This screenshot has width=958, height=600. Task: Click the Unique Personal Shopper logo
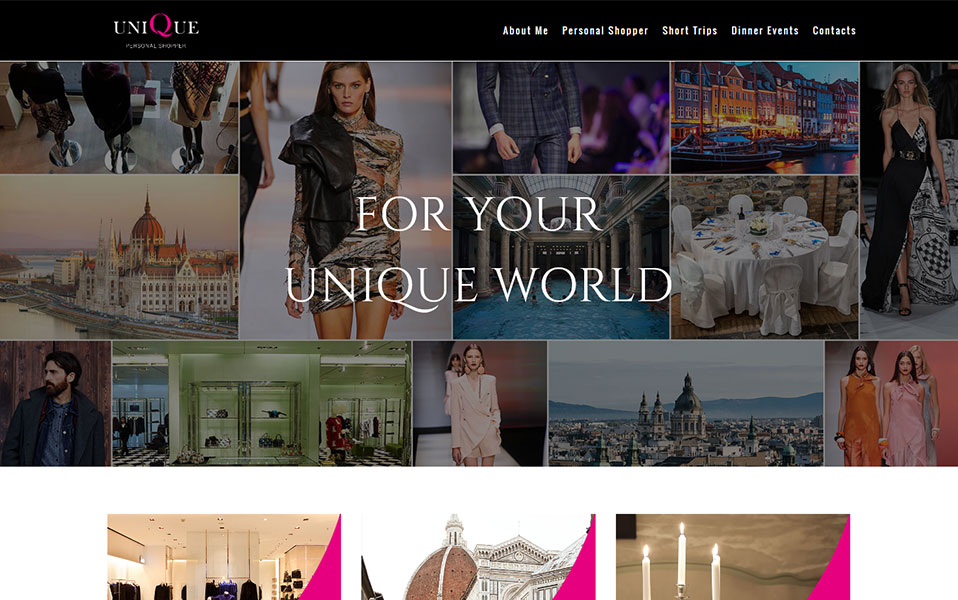pyautogui.click(x=156, y=30)
